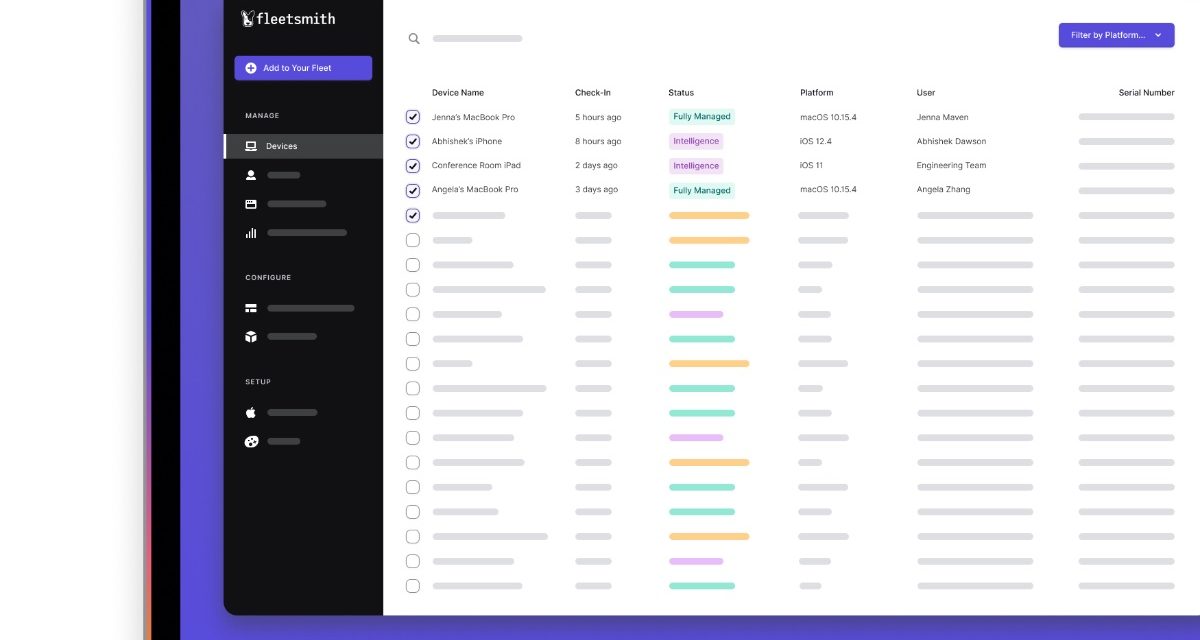Select the layout grid icon under Configure
Image resolution: width=1200 pixels, height=640 pixels.
click(251, 308)
